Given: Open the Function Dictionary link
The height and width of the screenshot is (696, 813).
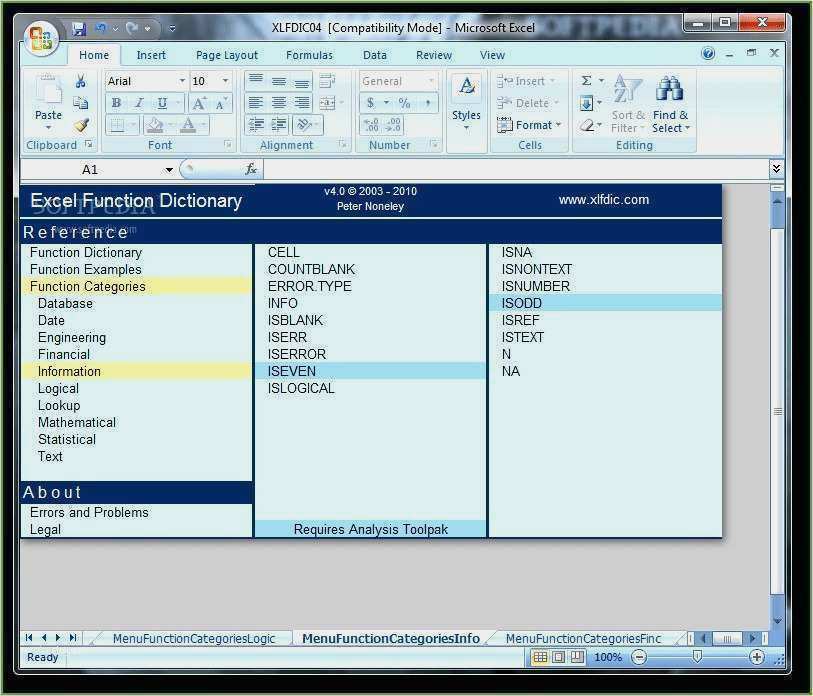Looking at the screenshot, I should 86,253.
